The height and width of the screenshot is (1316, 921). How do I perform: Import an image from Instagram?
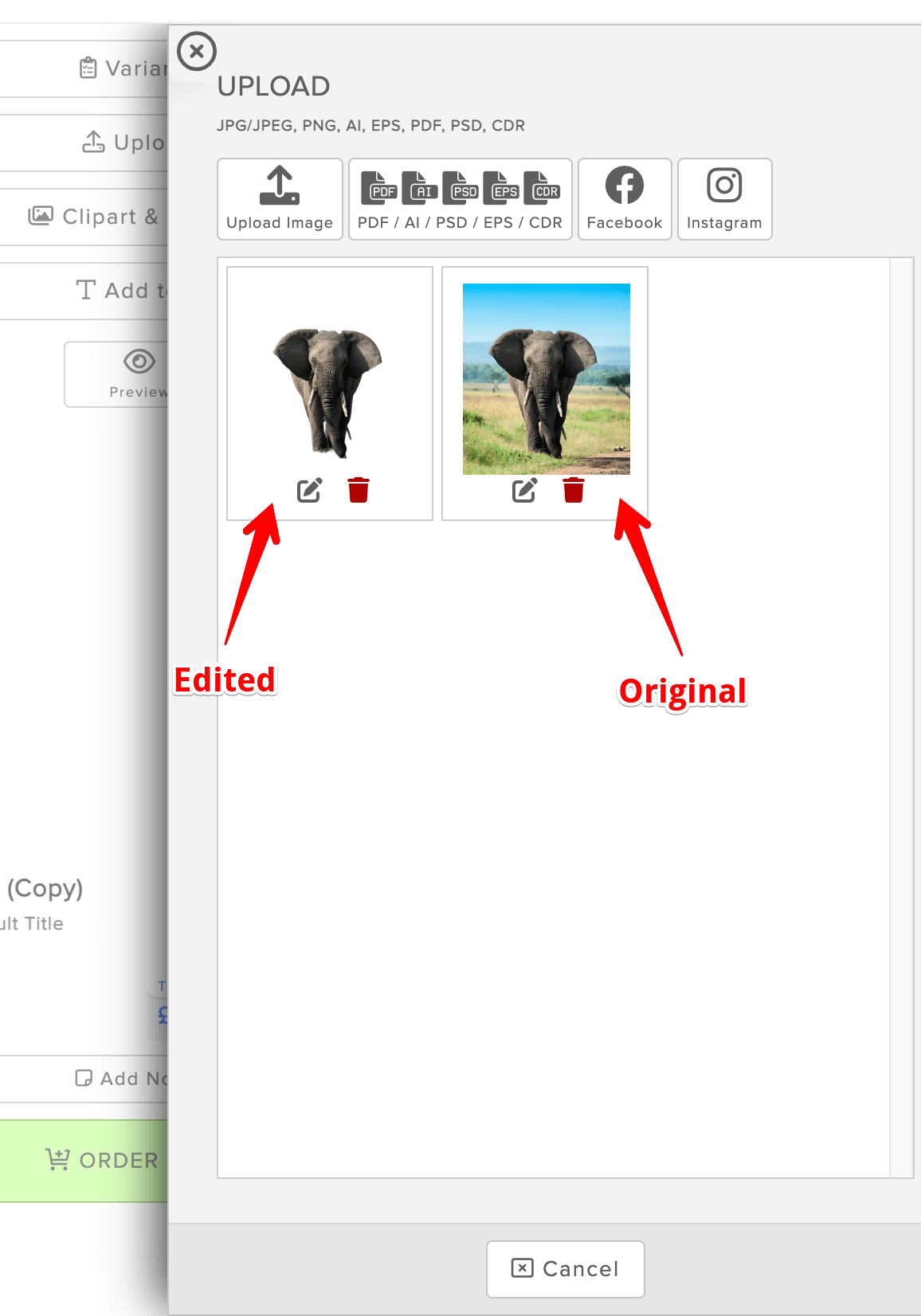coord(724,199)
